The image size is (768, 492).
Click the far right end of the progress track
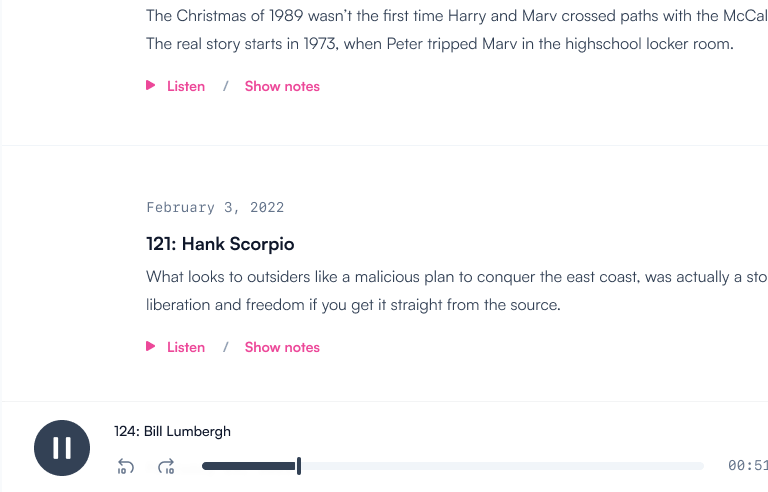(x=699, y=466)
